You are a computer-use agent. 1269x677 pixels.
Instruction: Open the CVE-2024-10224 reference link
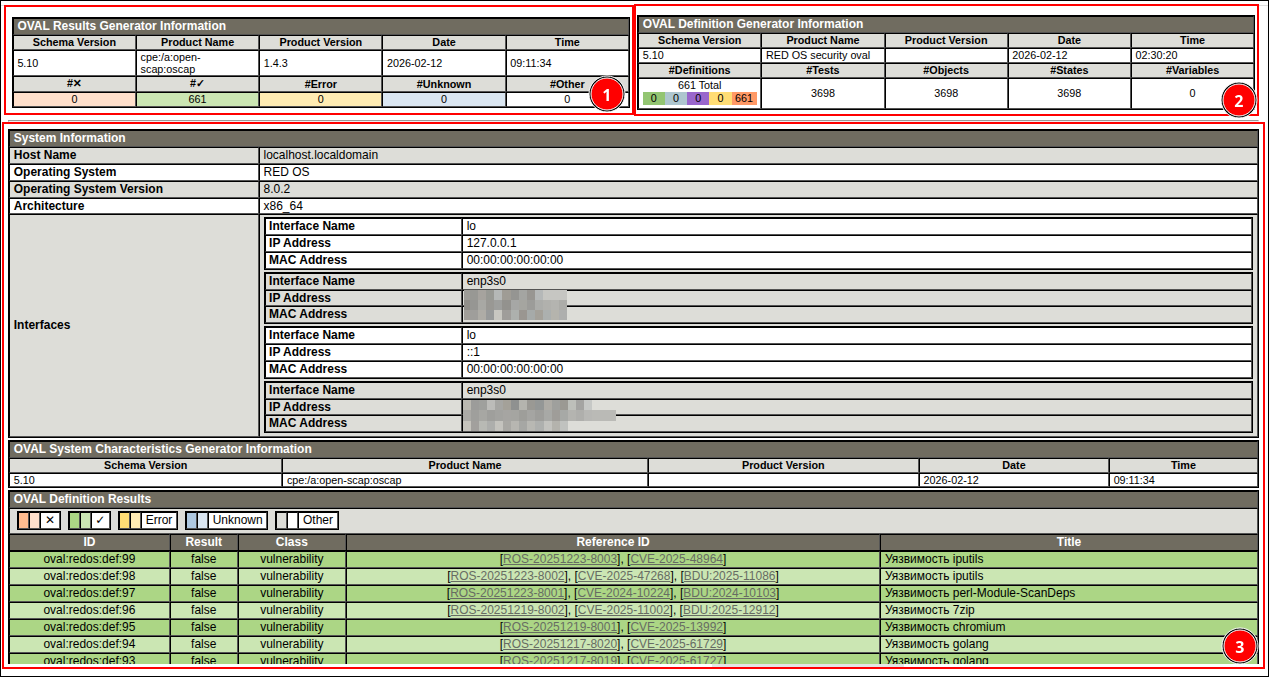[624, 593]
